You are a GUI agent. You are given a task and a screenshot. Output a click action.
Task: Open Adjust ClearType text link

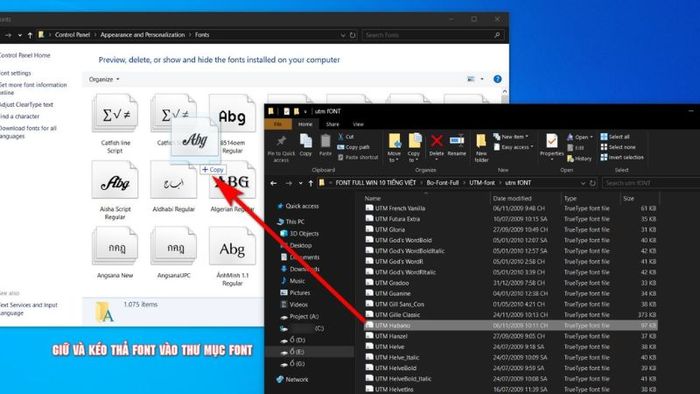[26, 104]
